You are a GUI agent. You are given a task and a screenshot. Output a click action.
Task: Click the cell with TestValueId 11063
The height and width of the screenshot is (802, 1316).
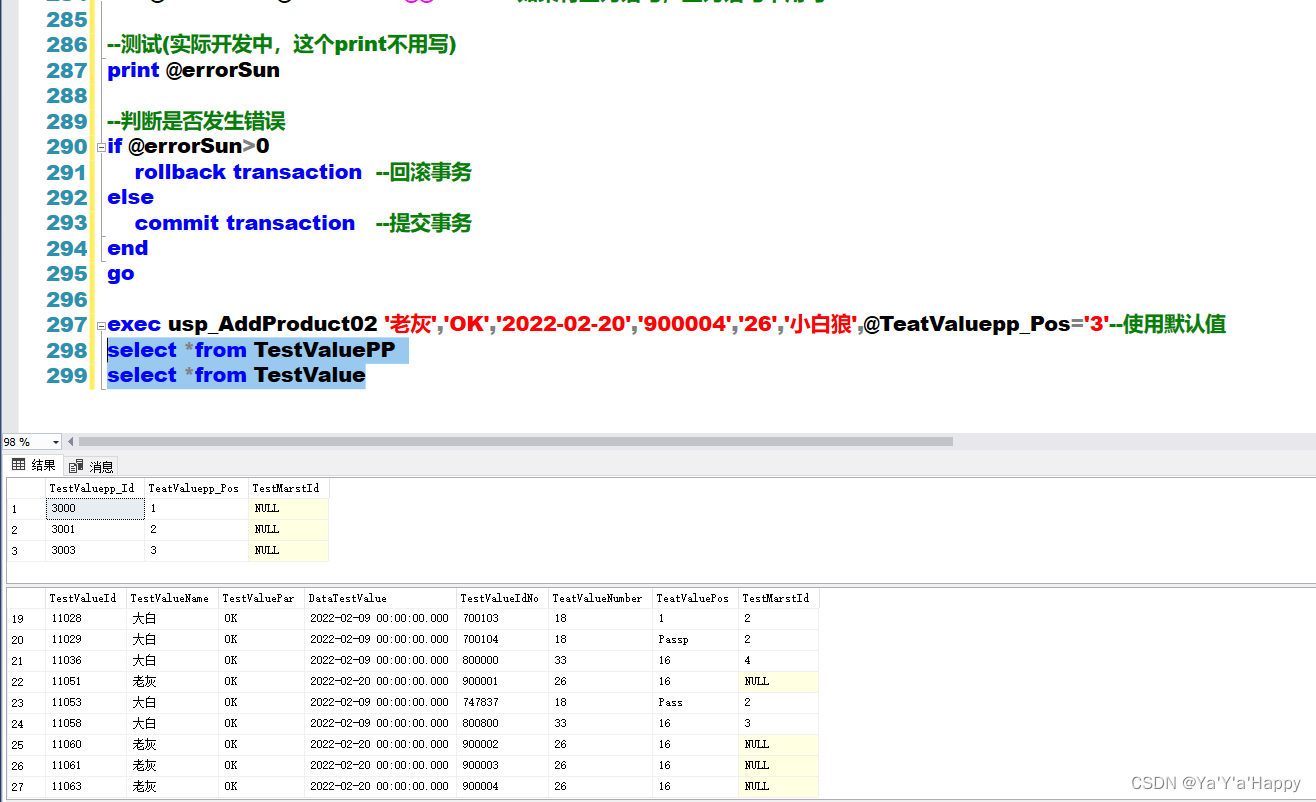pos(85,786)
